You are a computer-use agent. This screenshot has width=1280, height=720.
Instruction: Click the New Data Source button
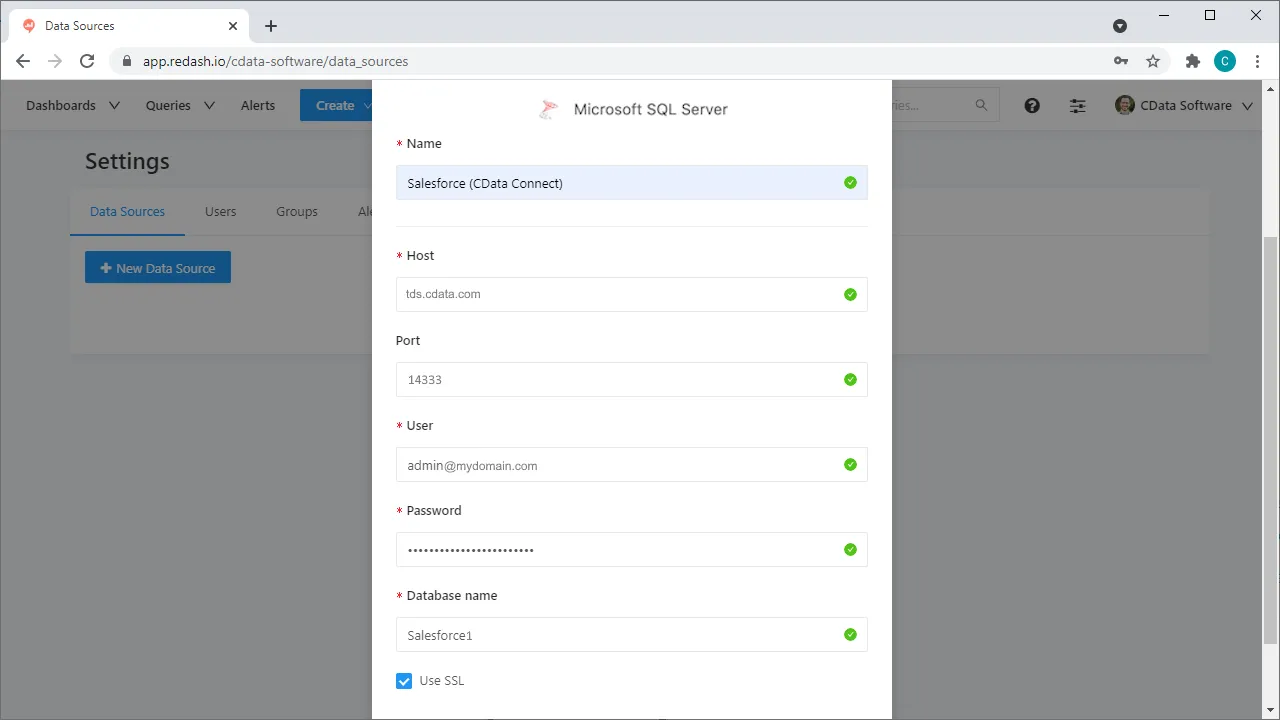158,268
